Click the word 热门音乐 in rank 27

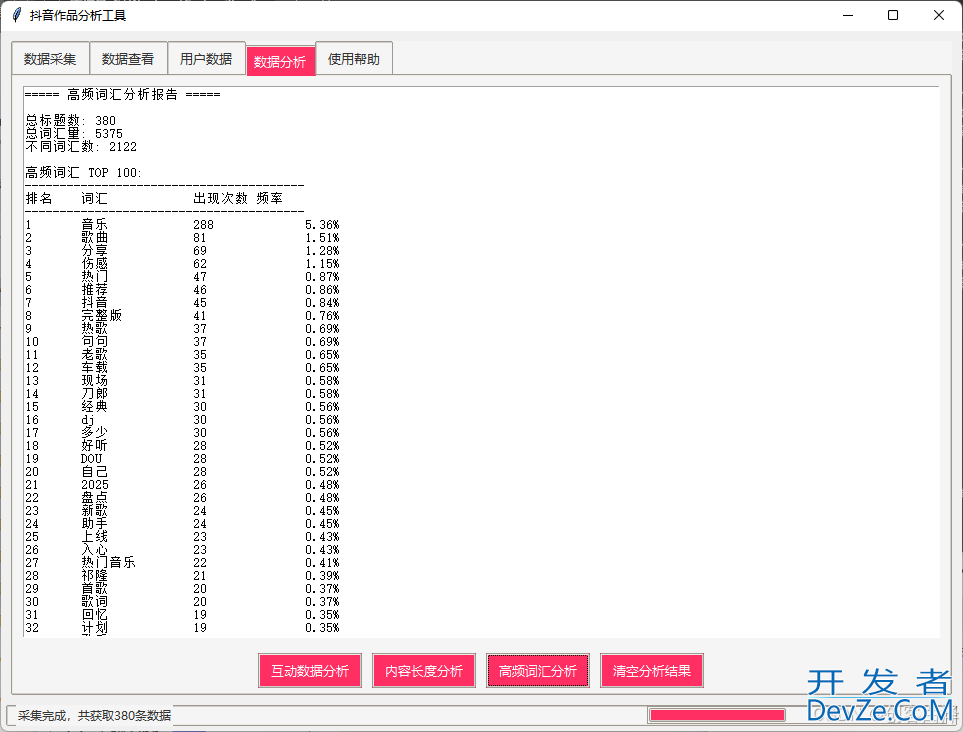(108, 563)
